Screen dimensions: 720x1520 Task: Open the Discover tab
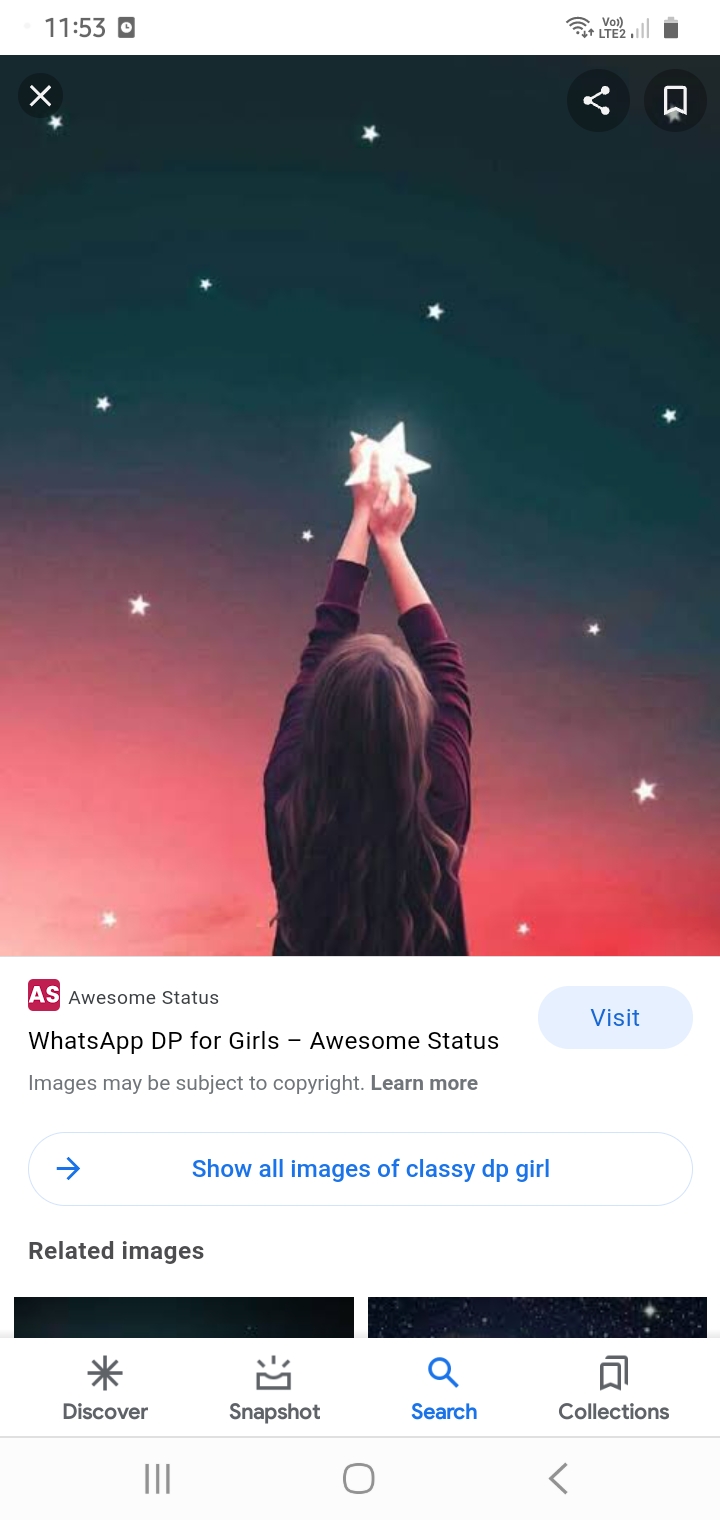[105, 1389]
